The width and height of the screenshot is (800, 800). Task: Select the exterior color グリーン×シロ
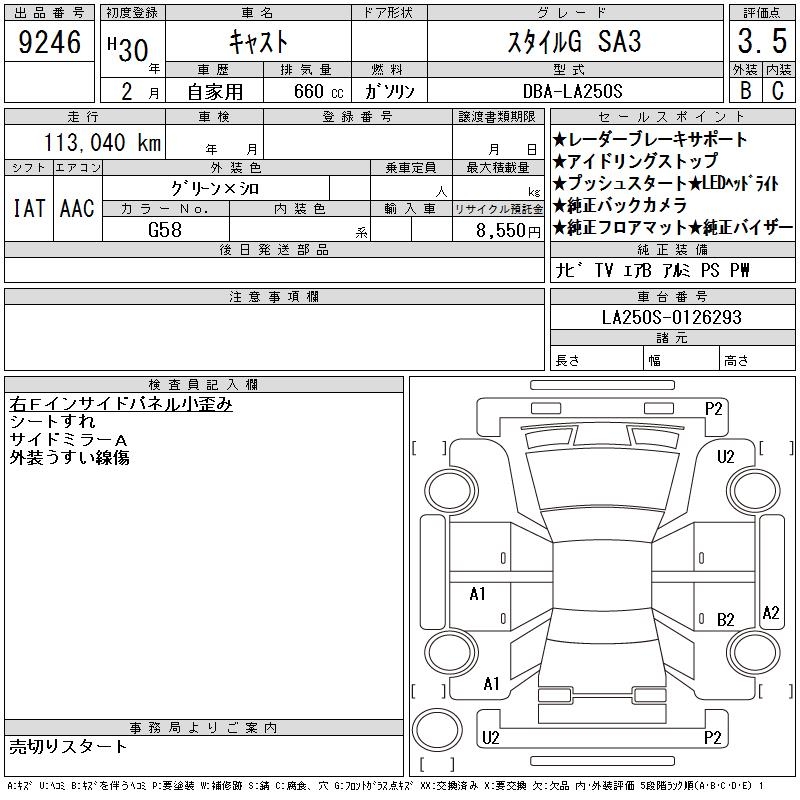coord(215,189)
